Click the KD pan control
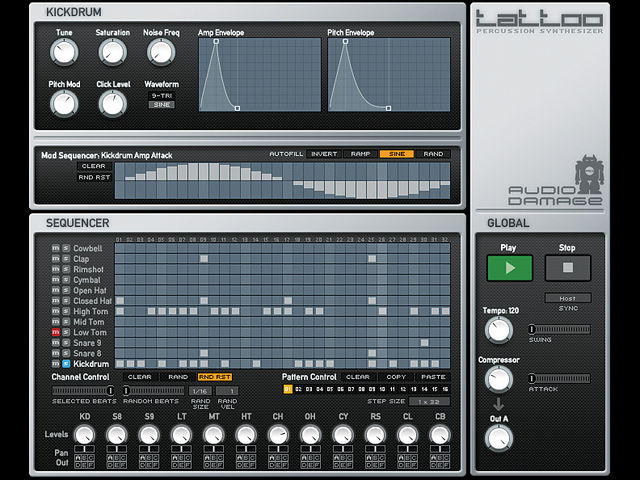640x480 pixels. pos(84,449)
